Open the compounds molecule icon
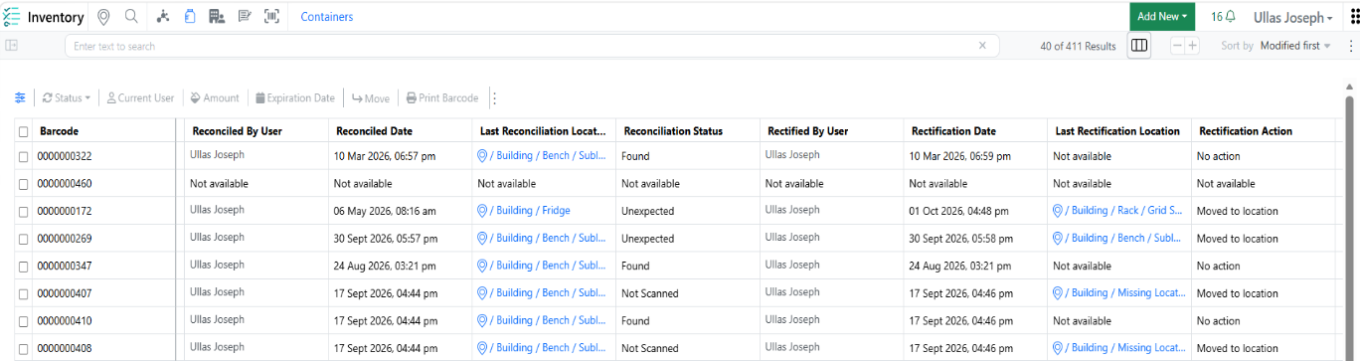1360x361 pixels. pos(164,17)
